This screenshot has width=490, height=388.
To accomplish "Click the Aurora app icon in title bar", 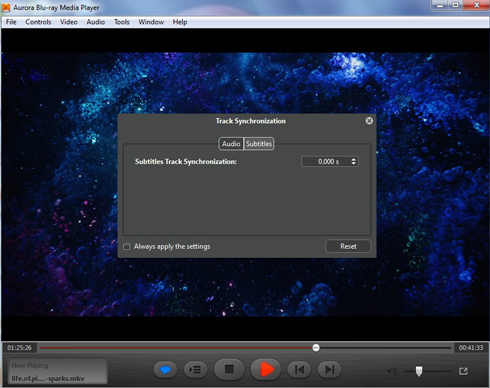I will [x=6, y=7].
